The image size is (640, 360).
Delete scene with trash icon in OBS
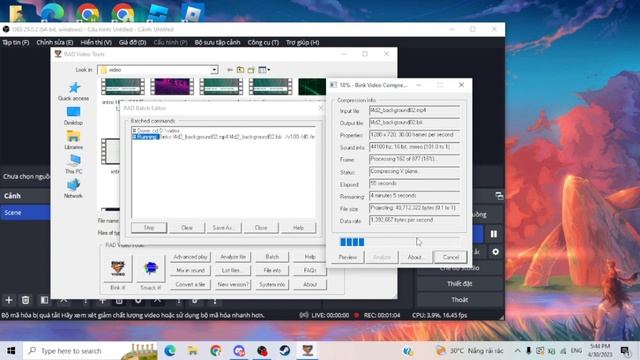[25, 300]
